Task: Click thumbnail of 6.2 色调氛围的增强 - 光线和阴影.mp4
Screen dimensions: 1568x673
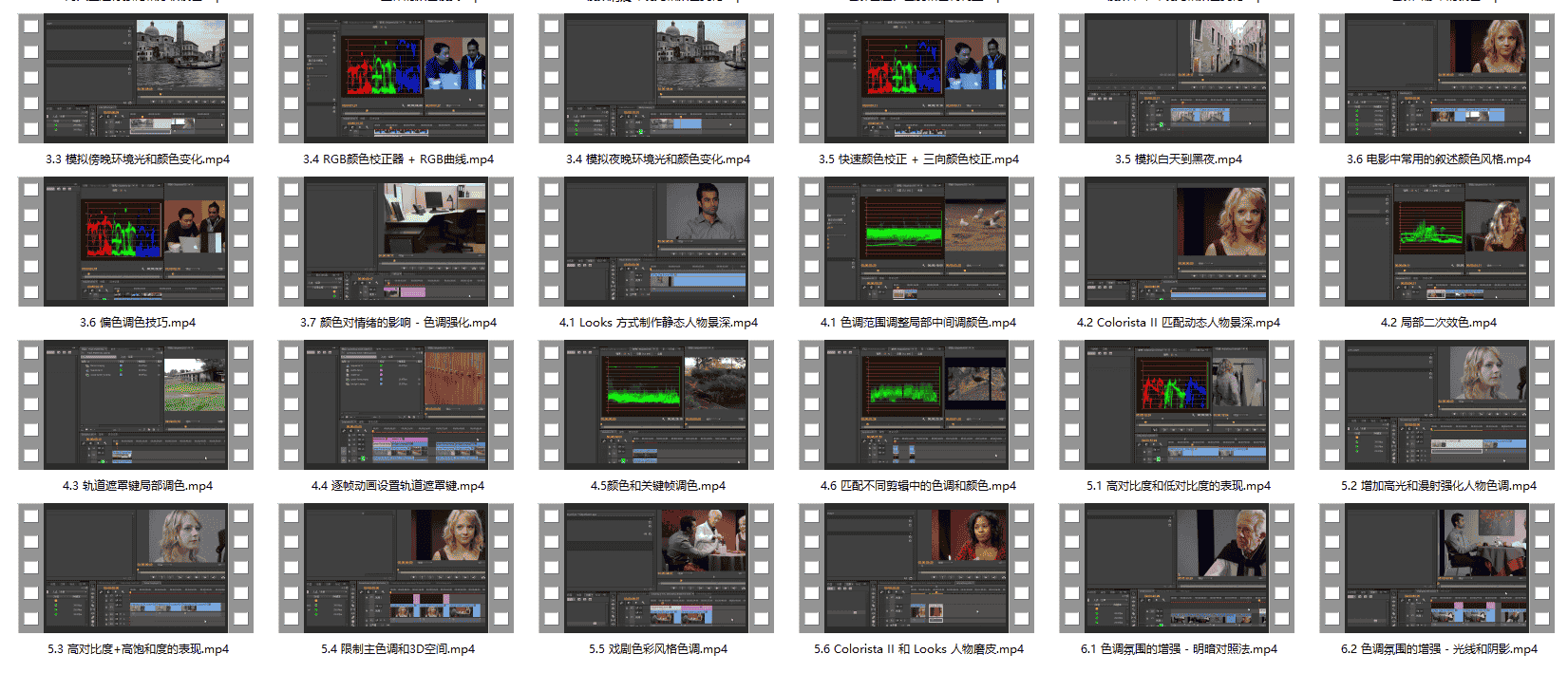Action: pos(1437,569)
